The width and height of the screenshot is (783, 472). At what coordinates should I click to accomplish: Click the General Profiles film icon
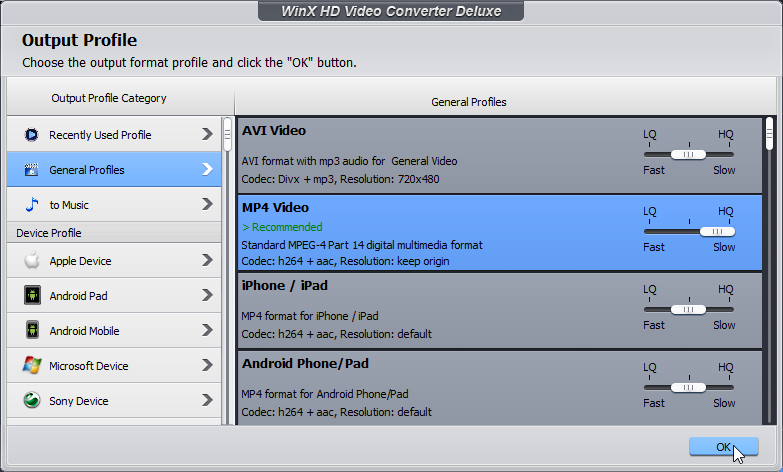point(31,170)
